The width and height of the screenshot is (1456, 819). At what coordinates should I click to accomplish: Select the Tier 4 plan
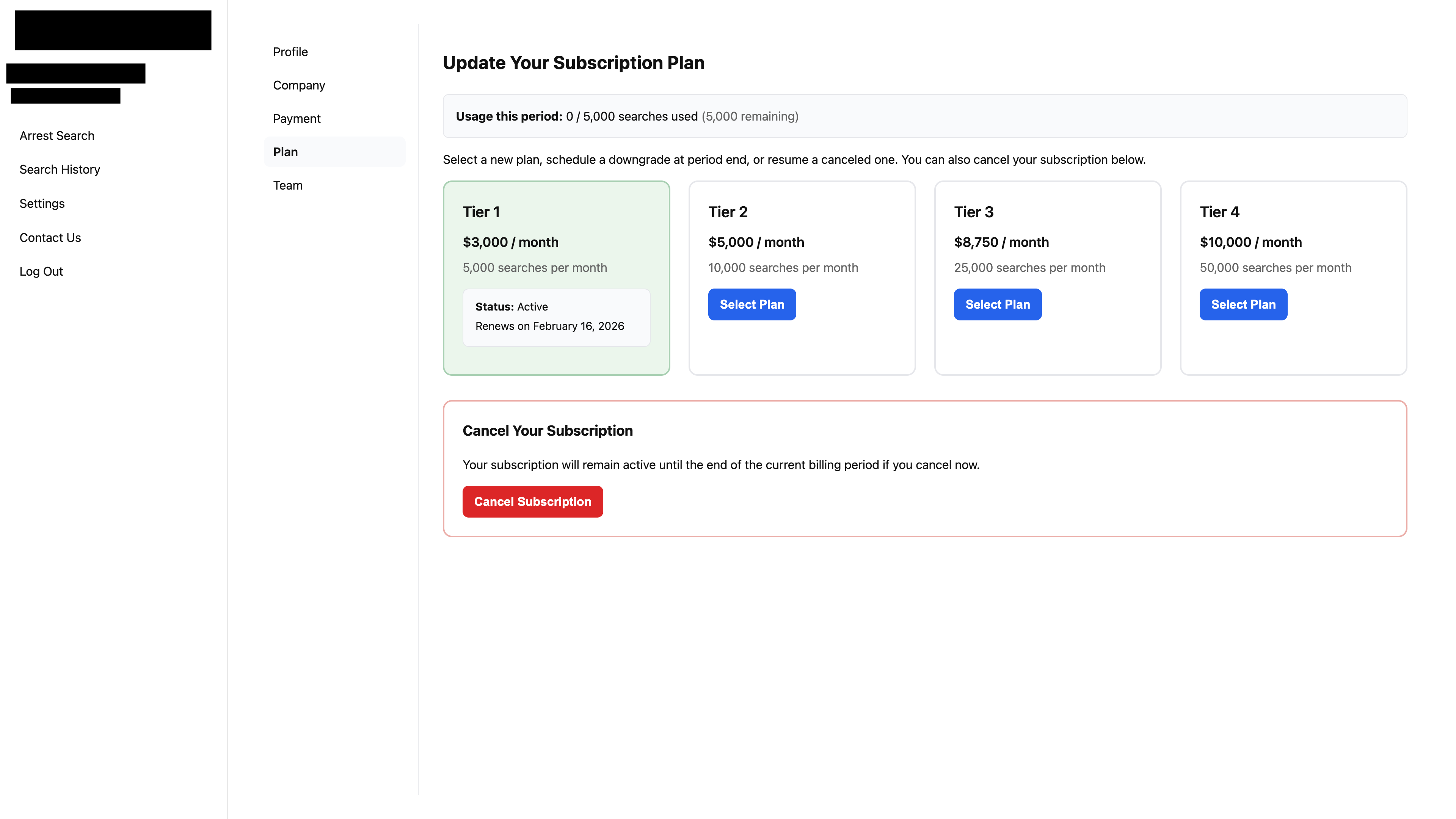[1243, 304]
